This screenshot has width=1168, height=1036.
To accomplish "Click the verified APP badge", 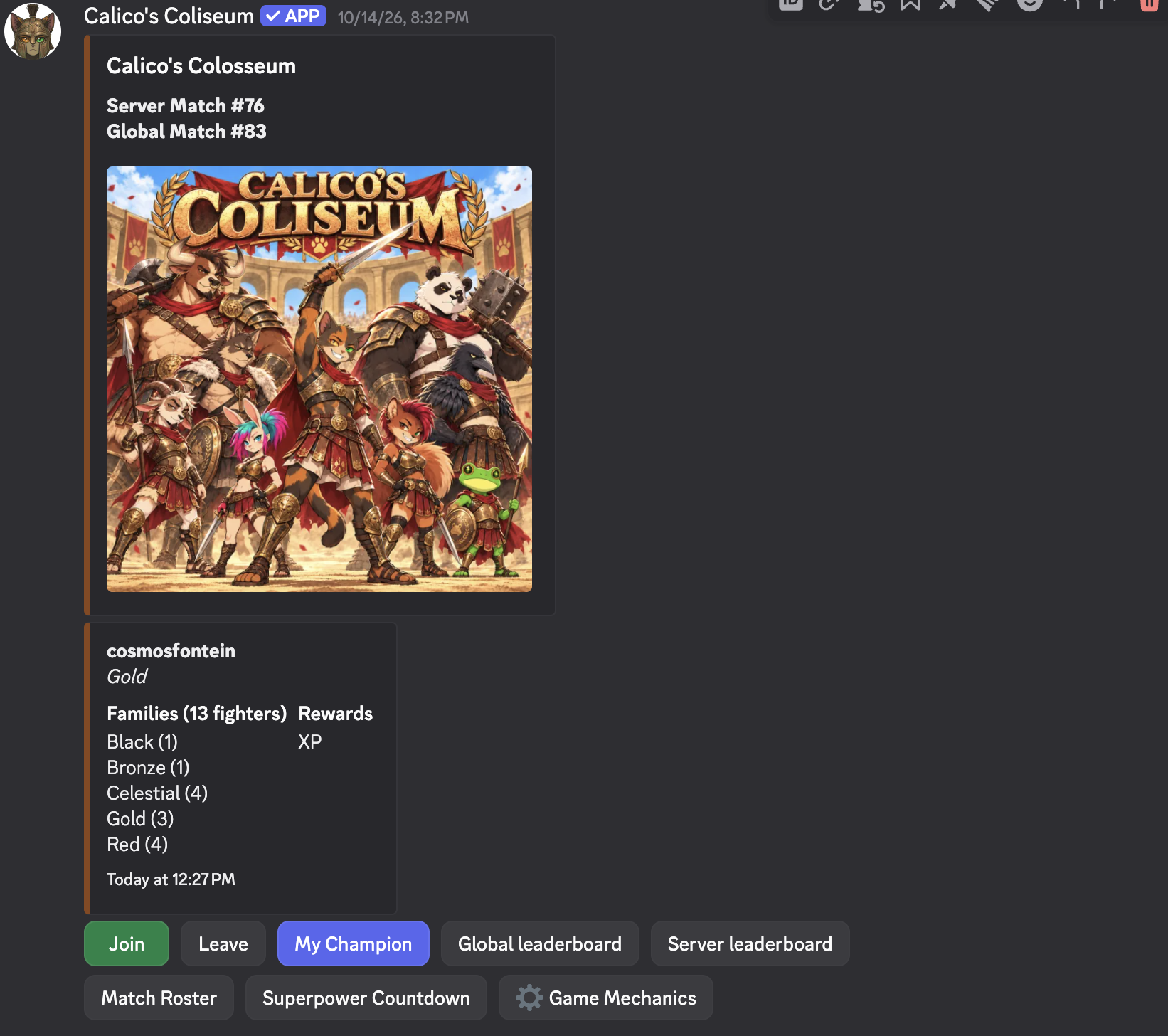I will (293, 16).
